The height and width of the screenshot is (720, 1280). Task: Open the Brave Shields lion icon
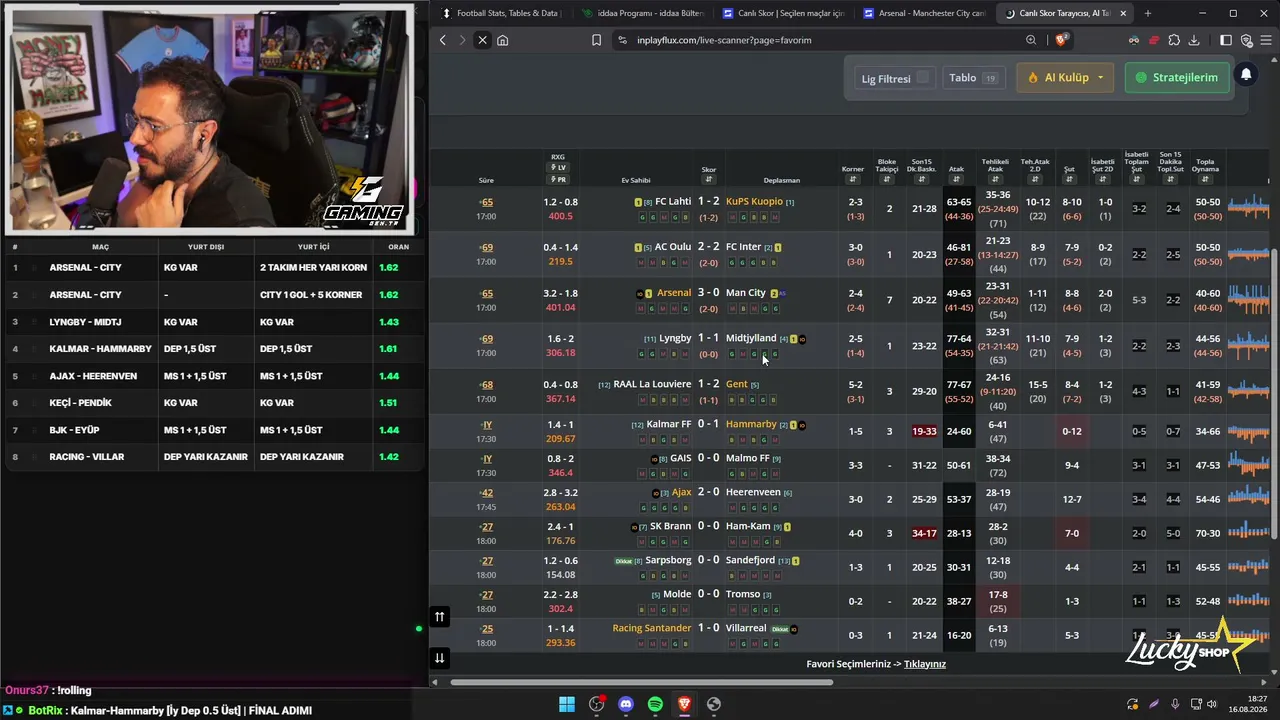point(1061,40)
